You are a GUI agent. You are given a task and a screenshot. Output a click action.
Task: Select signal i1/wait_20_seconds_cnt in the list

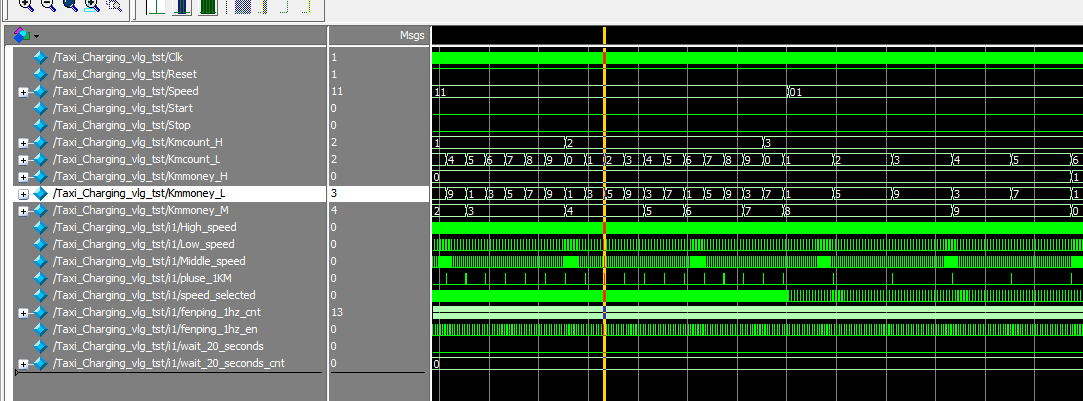pos(168,363)
